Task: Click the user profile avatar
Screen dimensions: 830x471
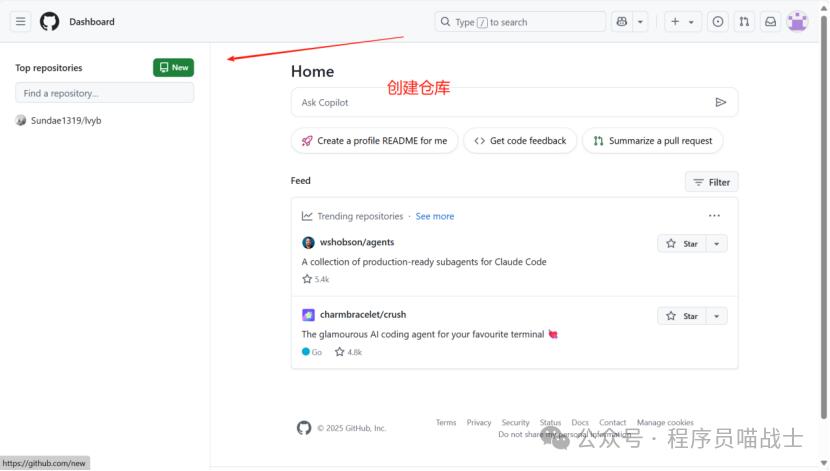Action: click(797, 22)
